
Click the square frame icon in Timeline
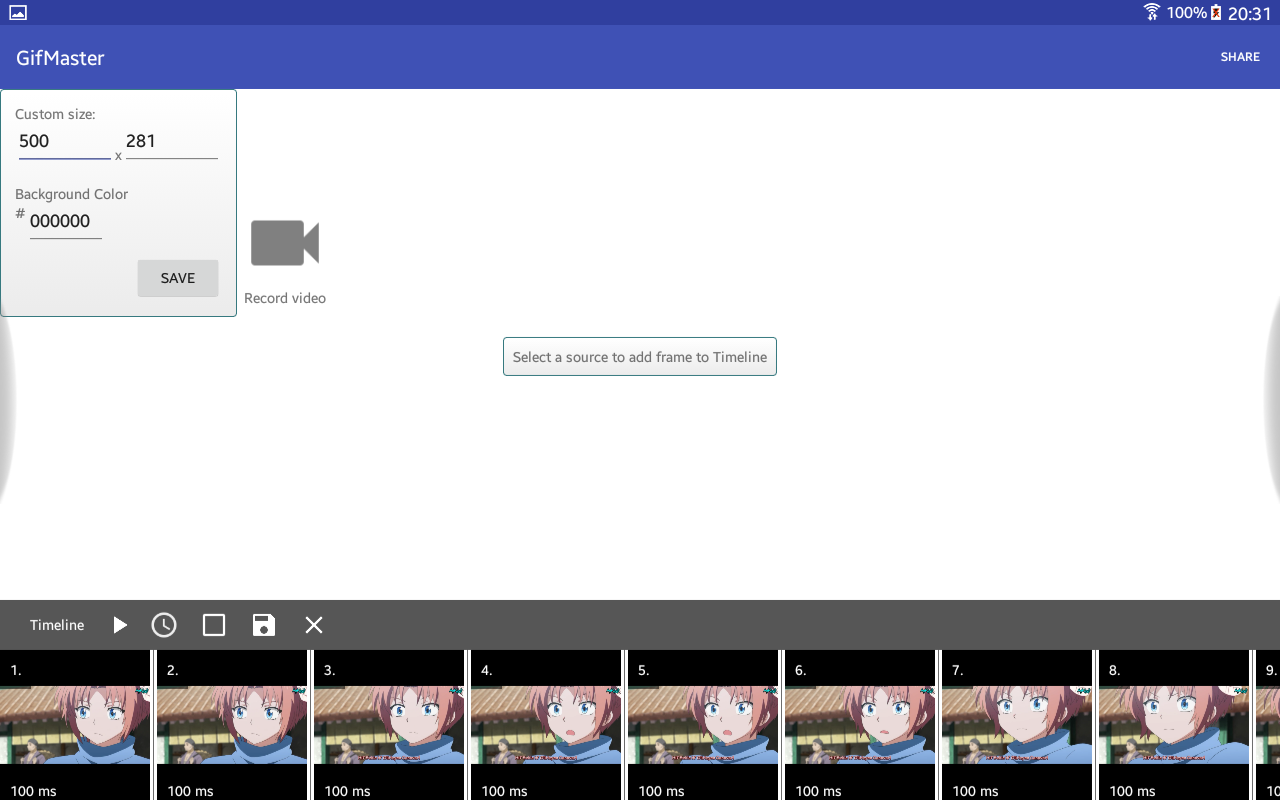pos(214,625)
